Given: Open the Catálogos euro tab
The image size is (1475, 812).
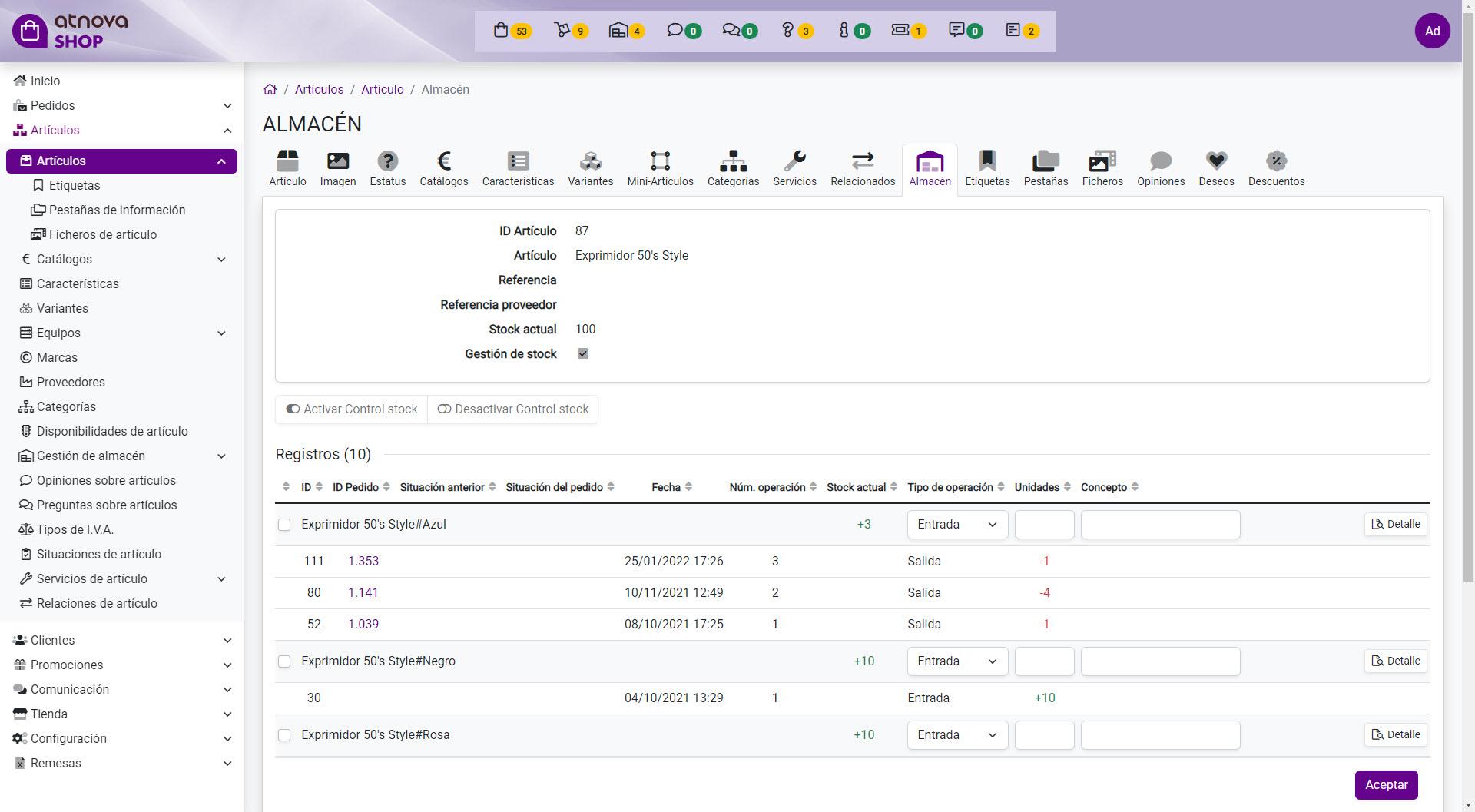Looking at the screenshot, I should [x=444, y=169].
